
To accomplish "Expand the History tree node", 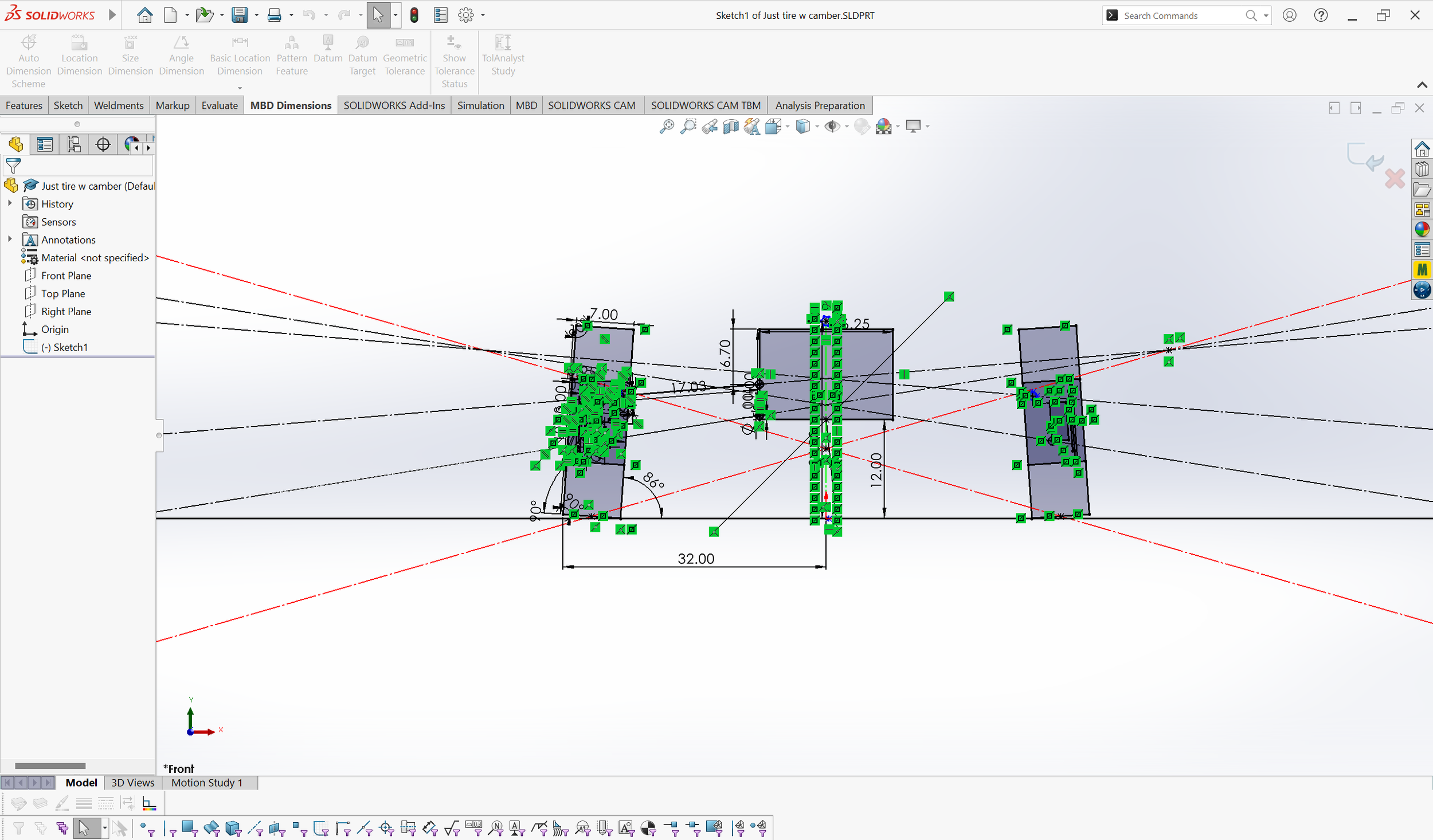I will tap(10, 203).
